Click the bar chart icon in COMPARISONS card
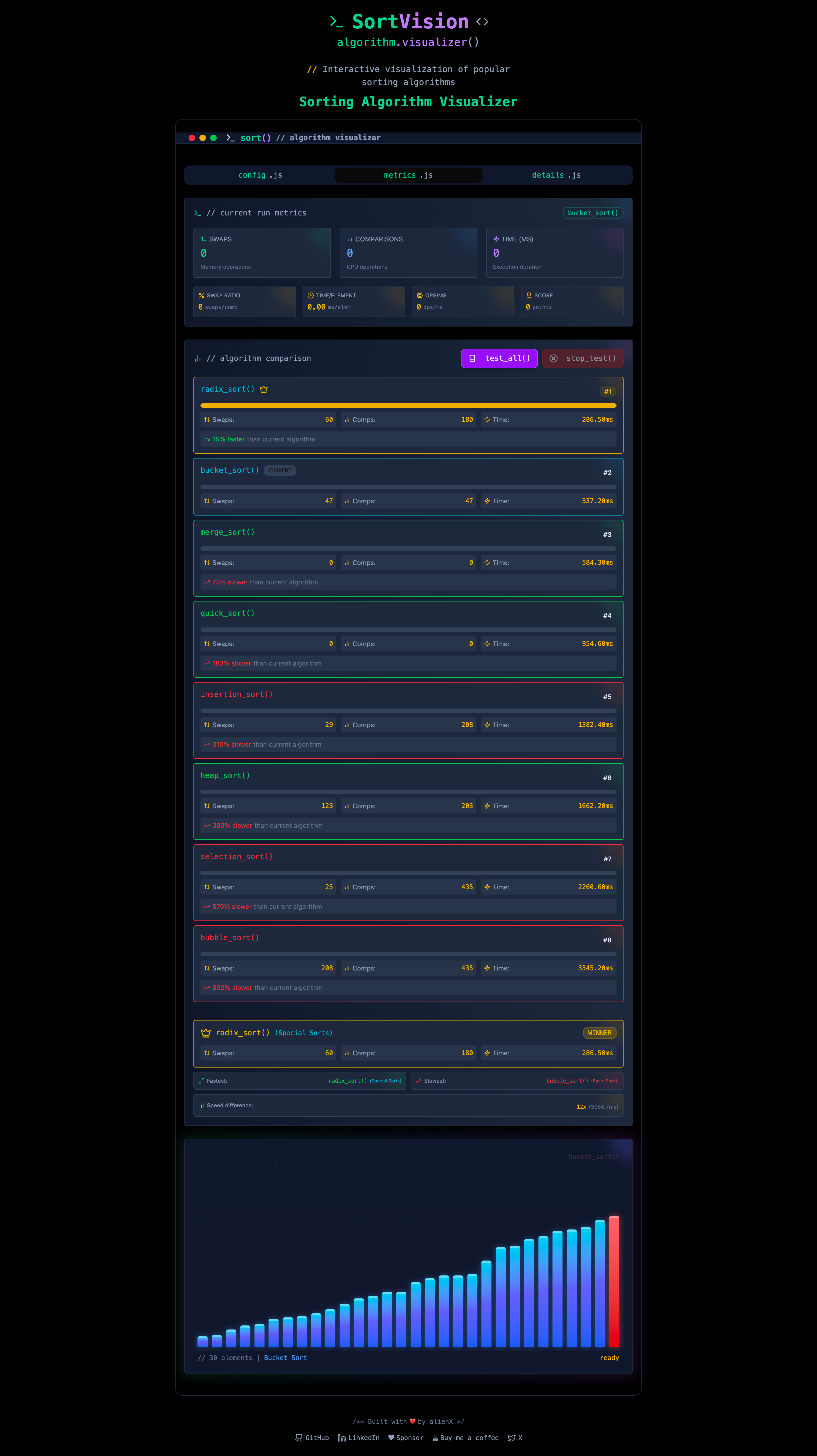 (350, 239)
